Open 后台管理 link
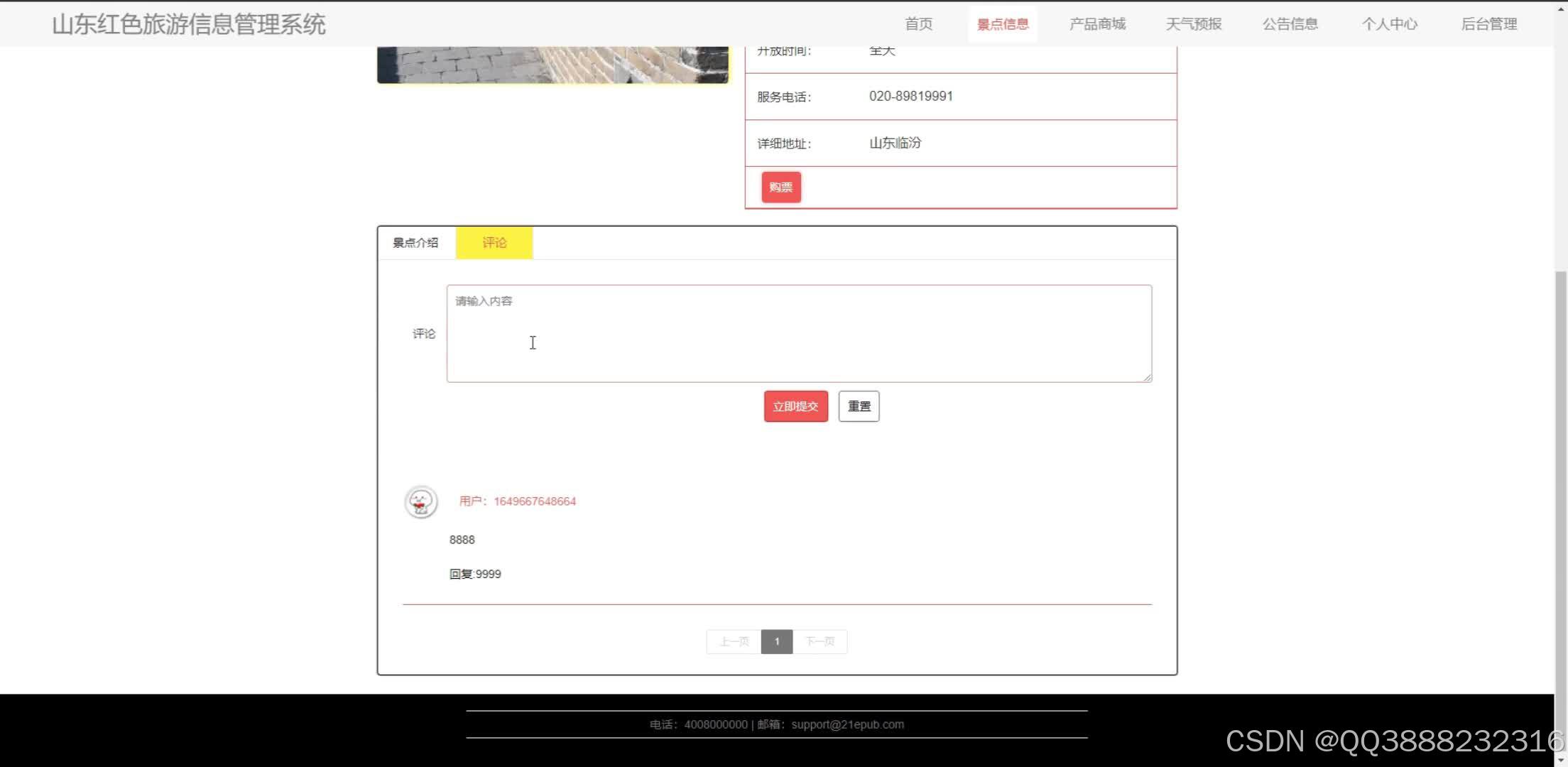 tap(1488, 24)
